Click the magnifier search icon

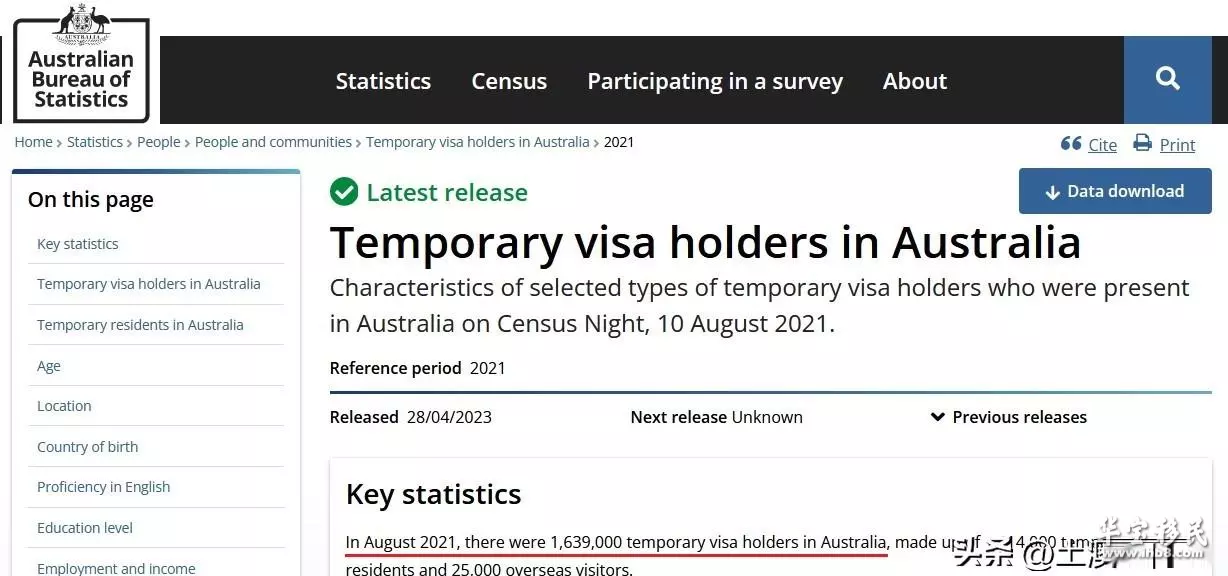pyautogui.click(x=1167, y=79)
